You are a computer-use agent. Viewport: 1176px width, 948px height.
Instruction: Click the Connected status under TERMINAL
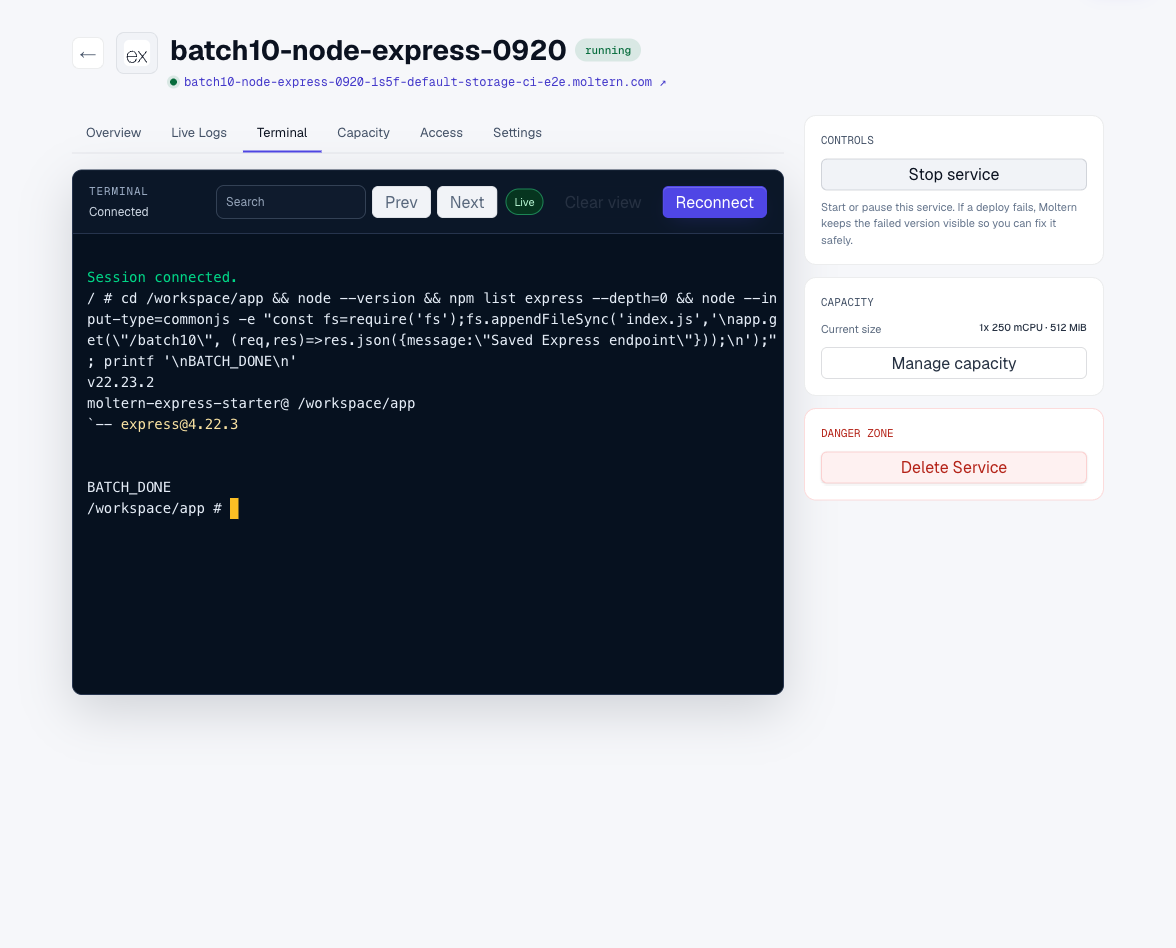point(118,212)
